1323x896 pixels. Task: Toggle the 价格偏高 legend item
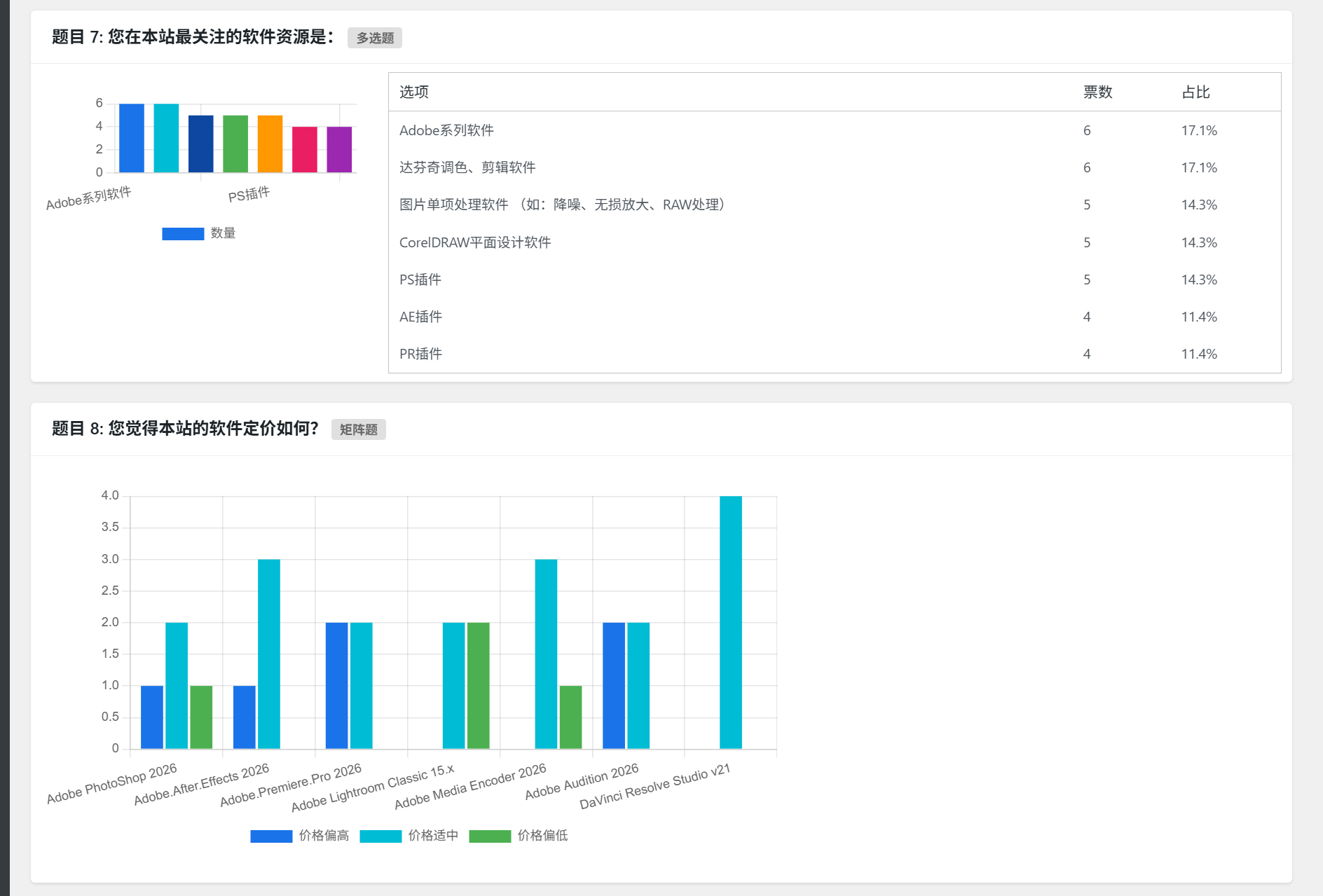tap(299, 836)
